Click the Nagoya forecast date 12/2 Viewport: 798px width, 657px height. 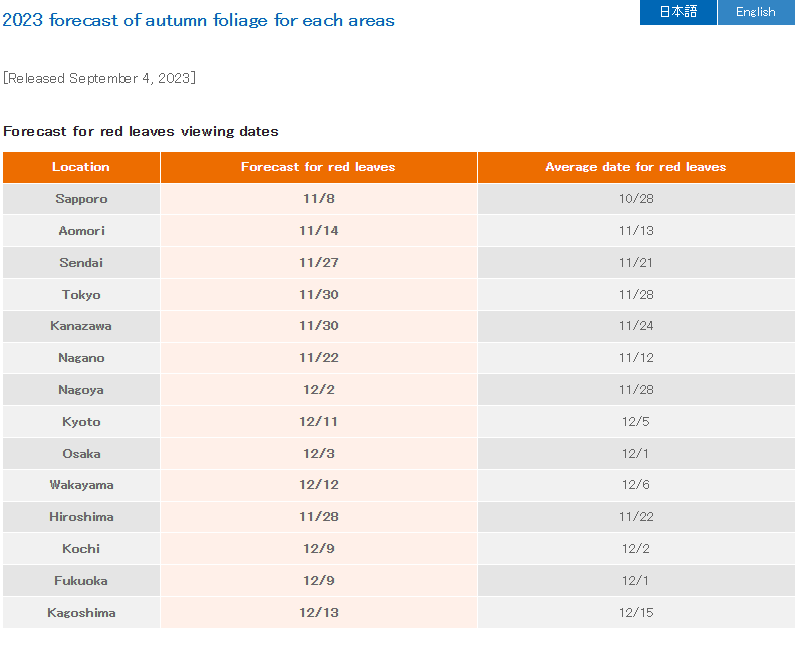(318, 390)
